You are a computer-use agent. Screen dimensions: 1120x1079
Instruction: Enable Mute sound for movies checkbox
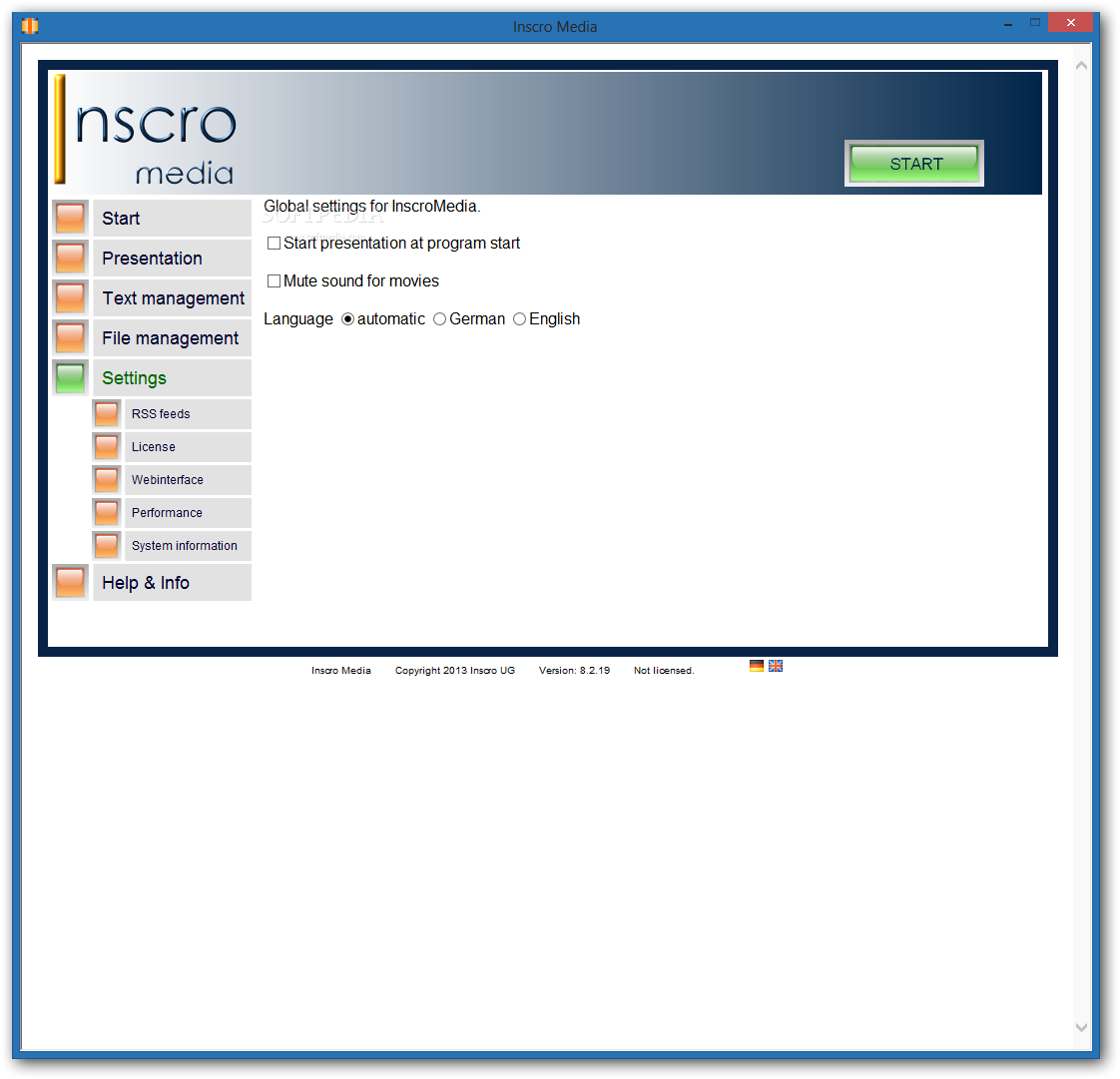click(274, 281)
